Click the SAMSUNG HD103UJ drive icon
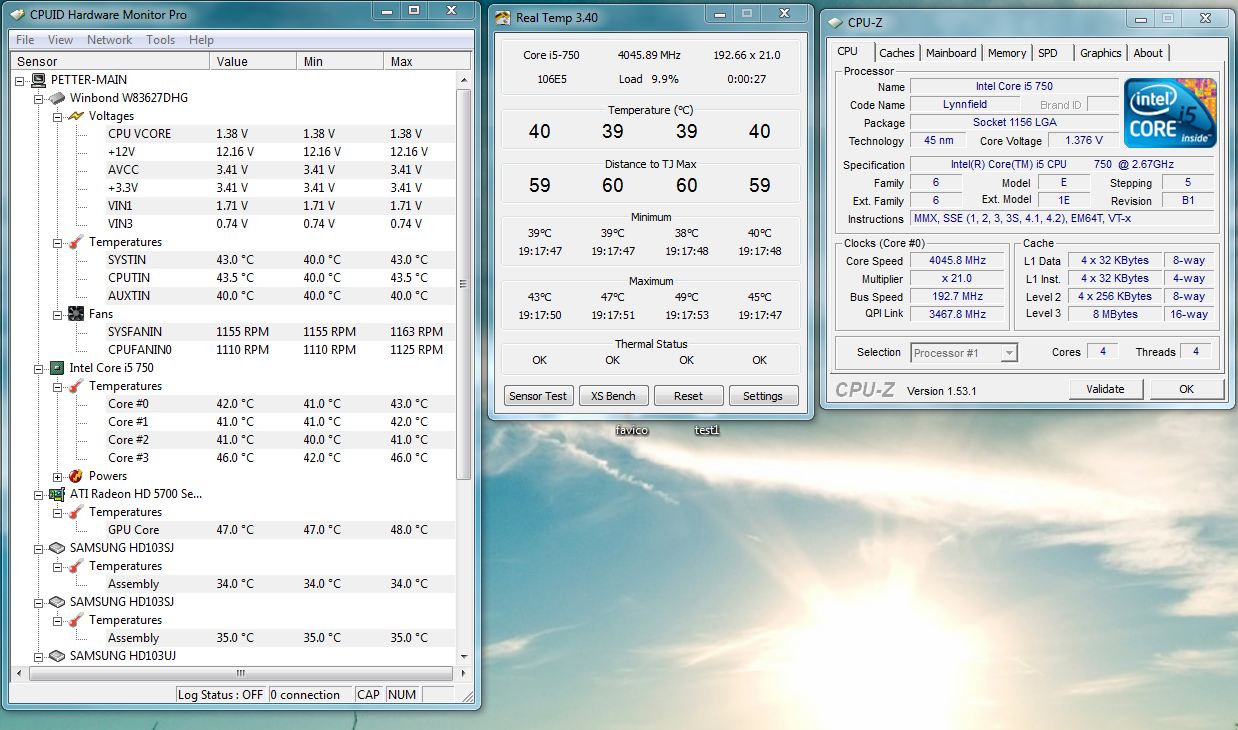The width and height of the screenshot is (1238, 730). pos(57,656)
